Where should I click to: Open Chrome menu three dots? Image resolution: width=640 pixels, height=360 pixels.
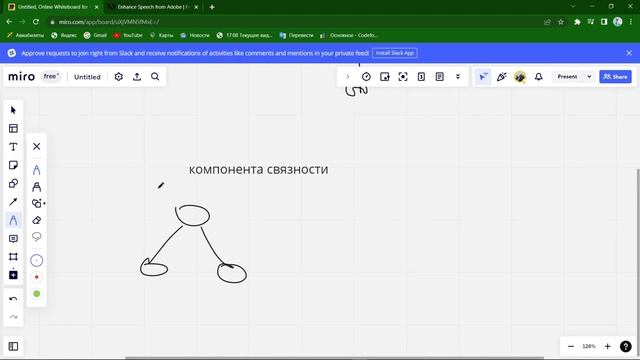pos(631,22)
